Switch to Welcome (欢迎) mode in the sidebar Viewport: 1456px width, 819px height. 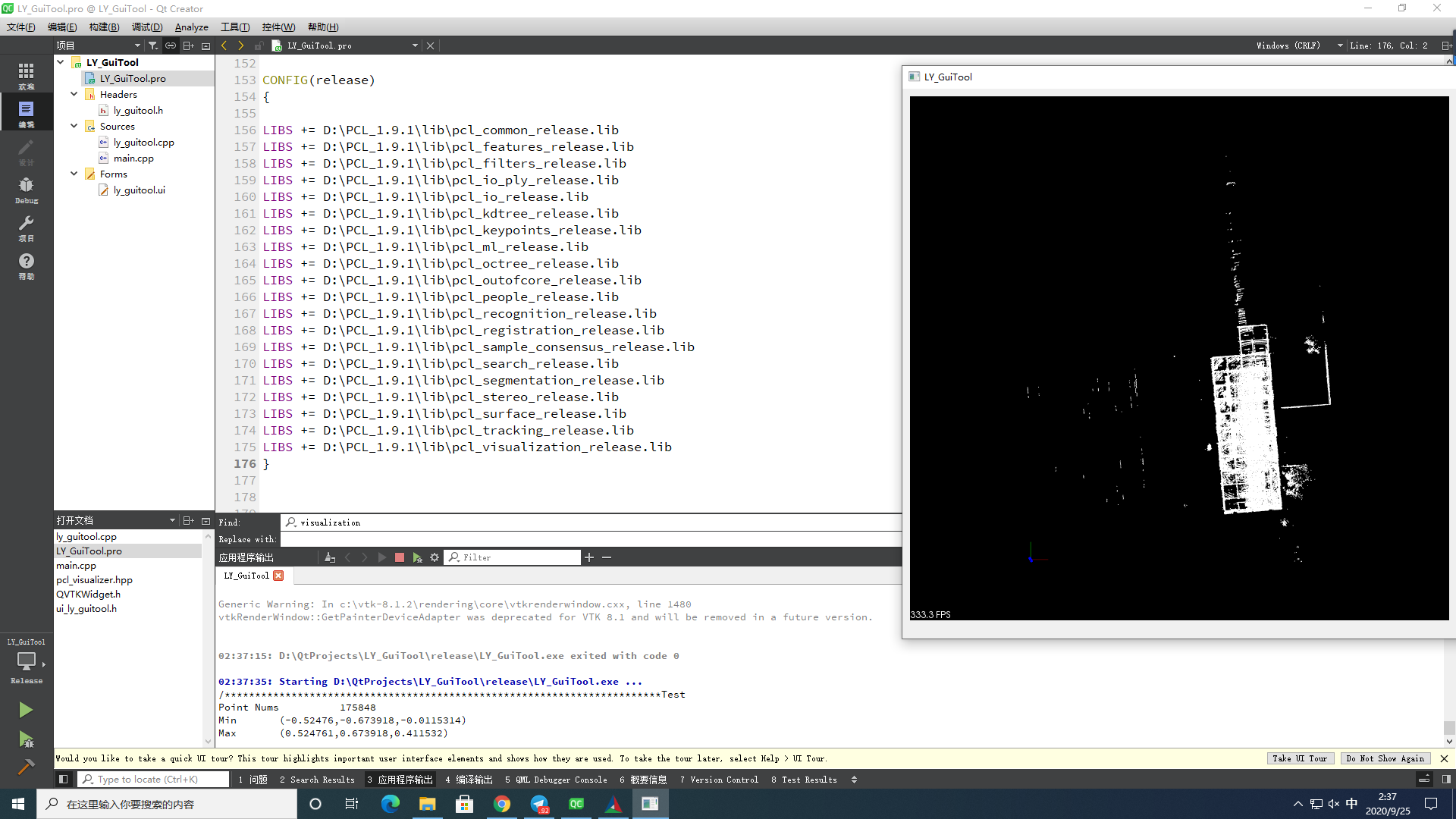point(26,73)
